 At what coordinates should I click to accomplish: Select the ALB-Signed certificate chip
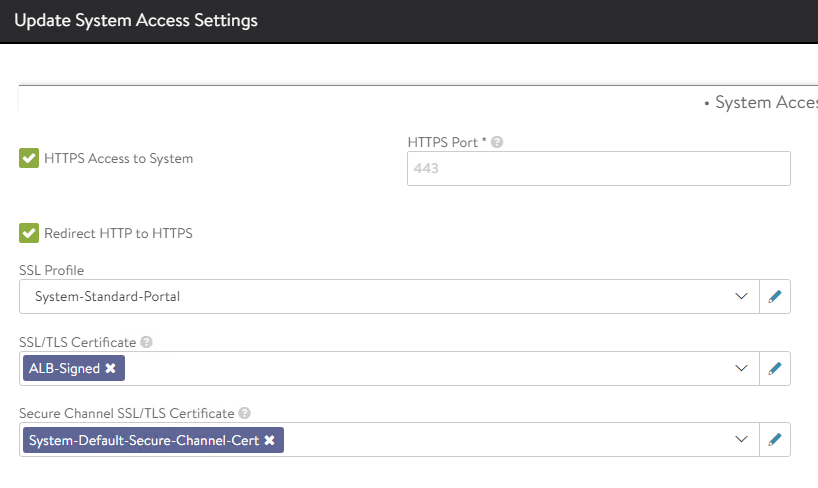pos(64,369)
